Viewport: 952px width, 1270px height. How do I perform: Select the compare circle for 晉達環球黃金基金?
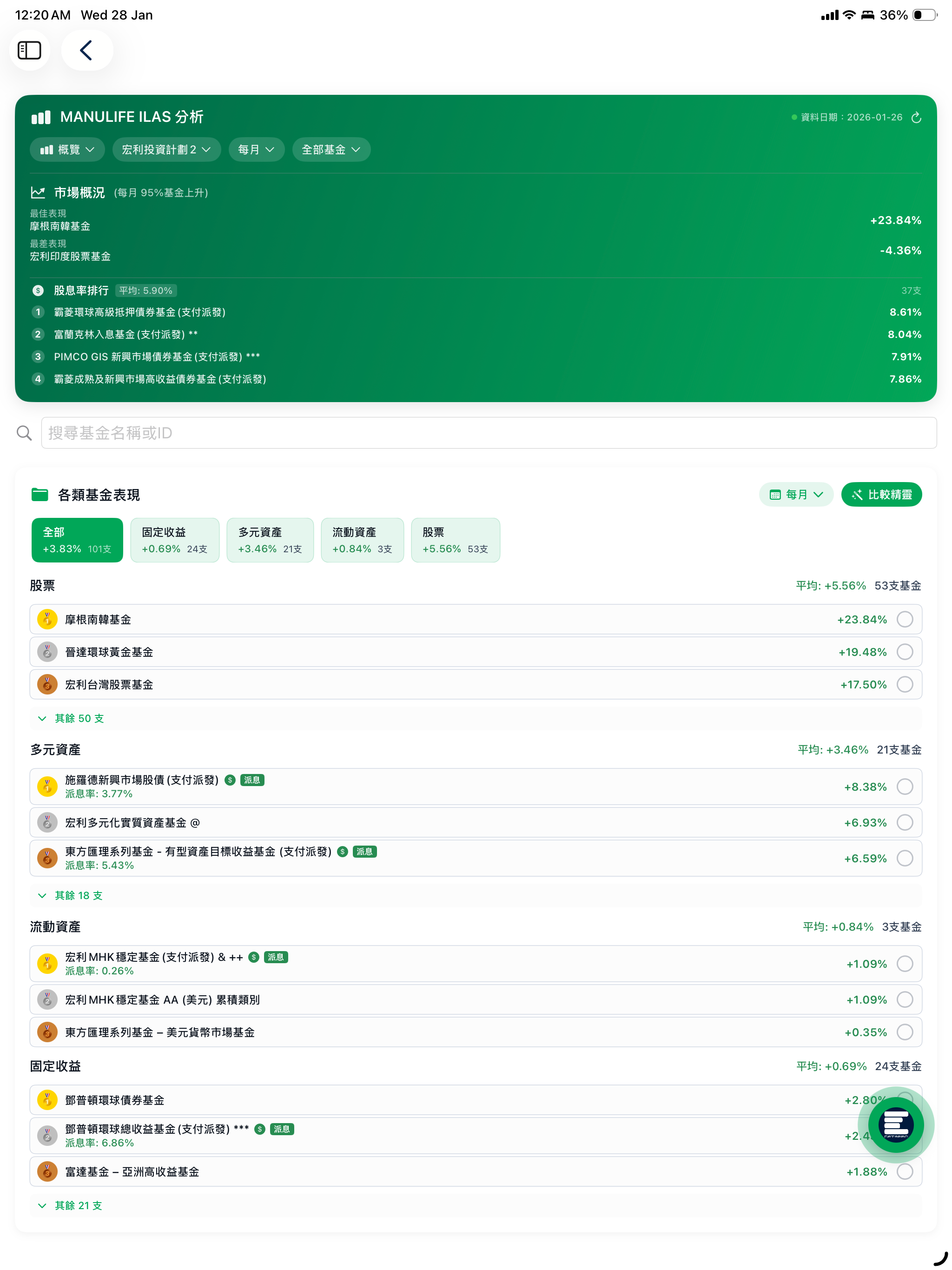(x=905, y=652)
